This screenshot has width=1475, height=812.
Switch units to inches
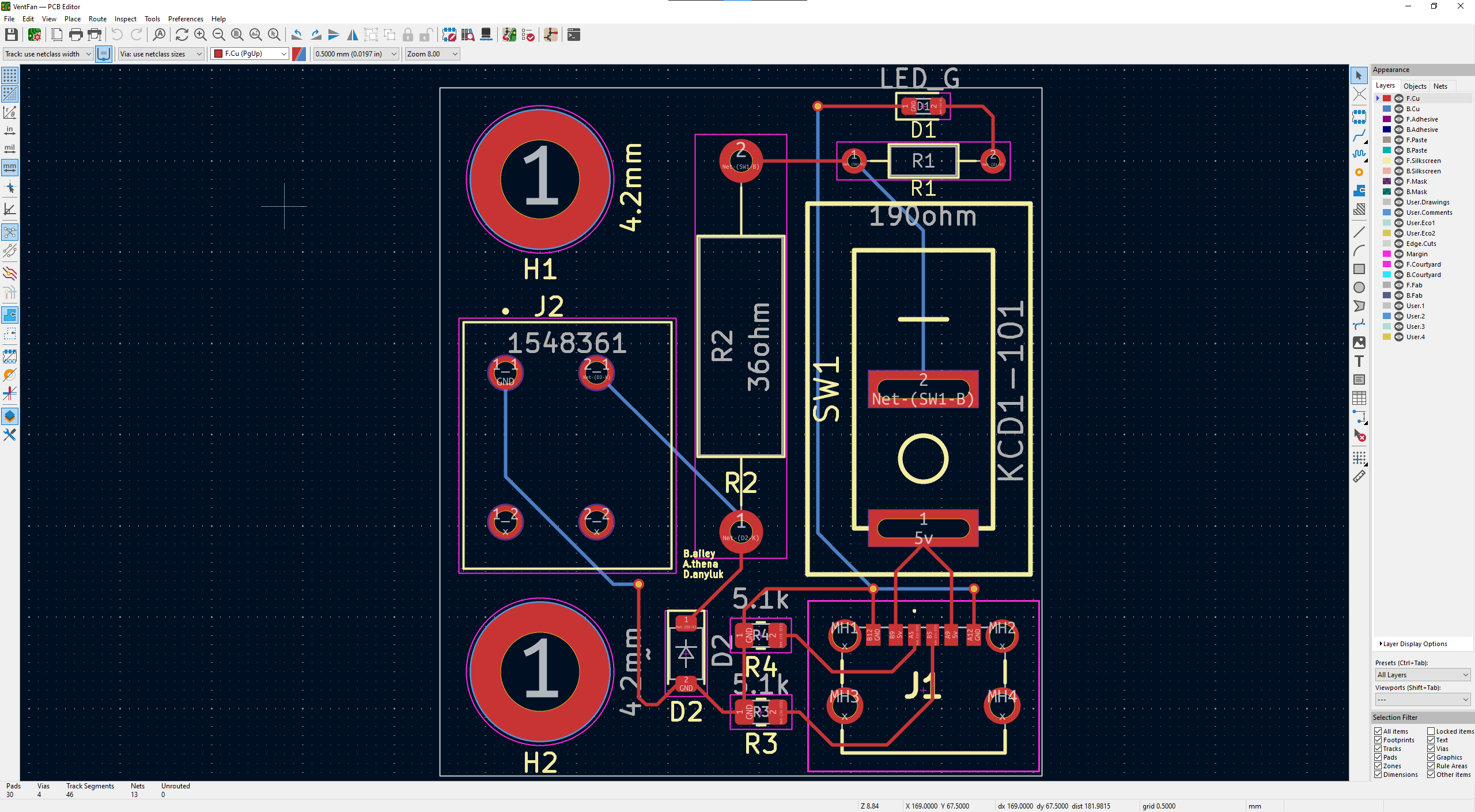(x=10, y=131)
